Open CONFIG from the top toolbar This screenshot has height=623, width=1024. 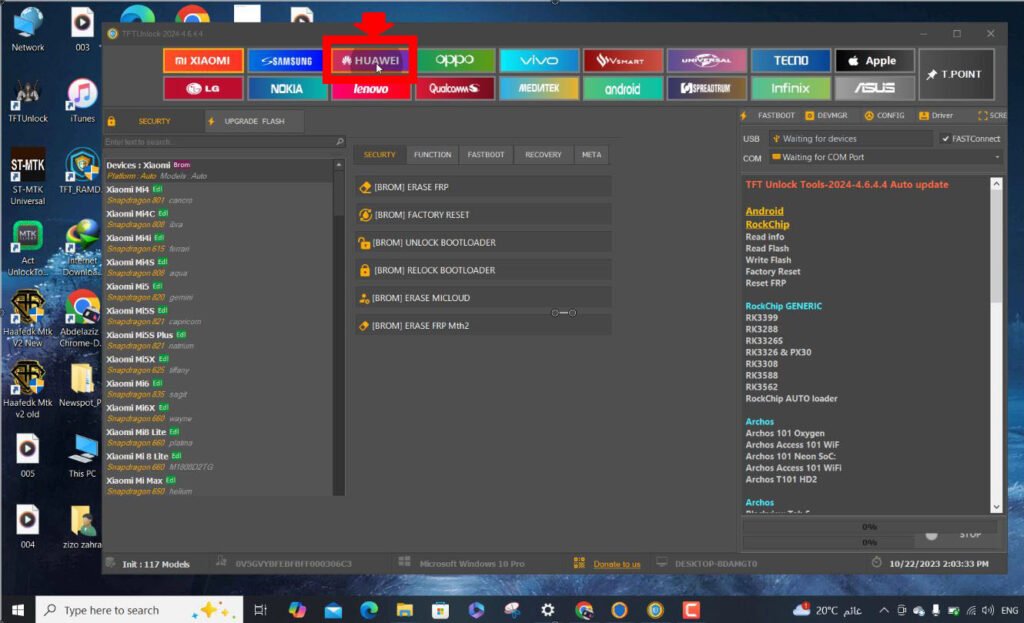[x=885, y=116]
